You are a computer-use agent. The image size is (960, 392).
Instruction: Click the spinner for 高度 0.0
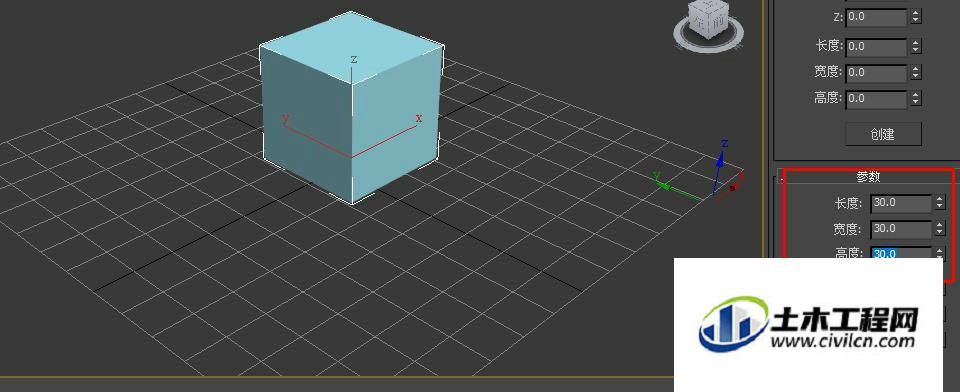[x=915, y=99]
